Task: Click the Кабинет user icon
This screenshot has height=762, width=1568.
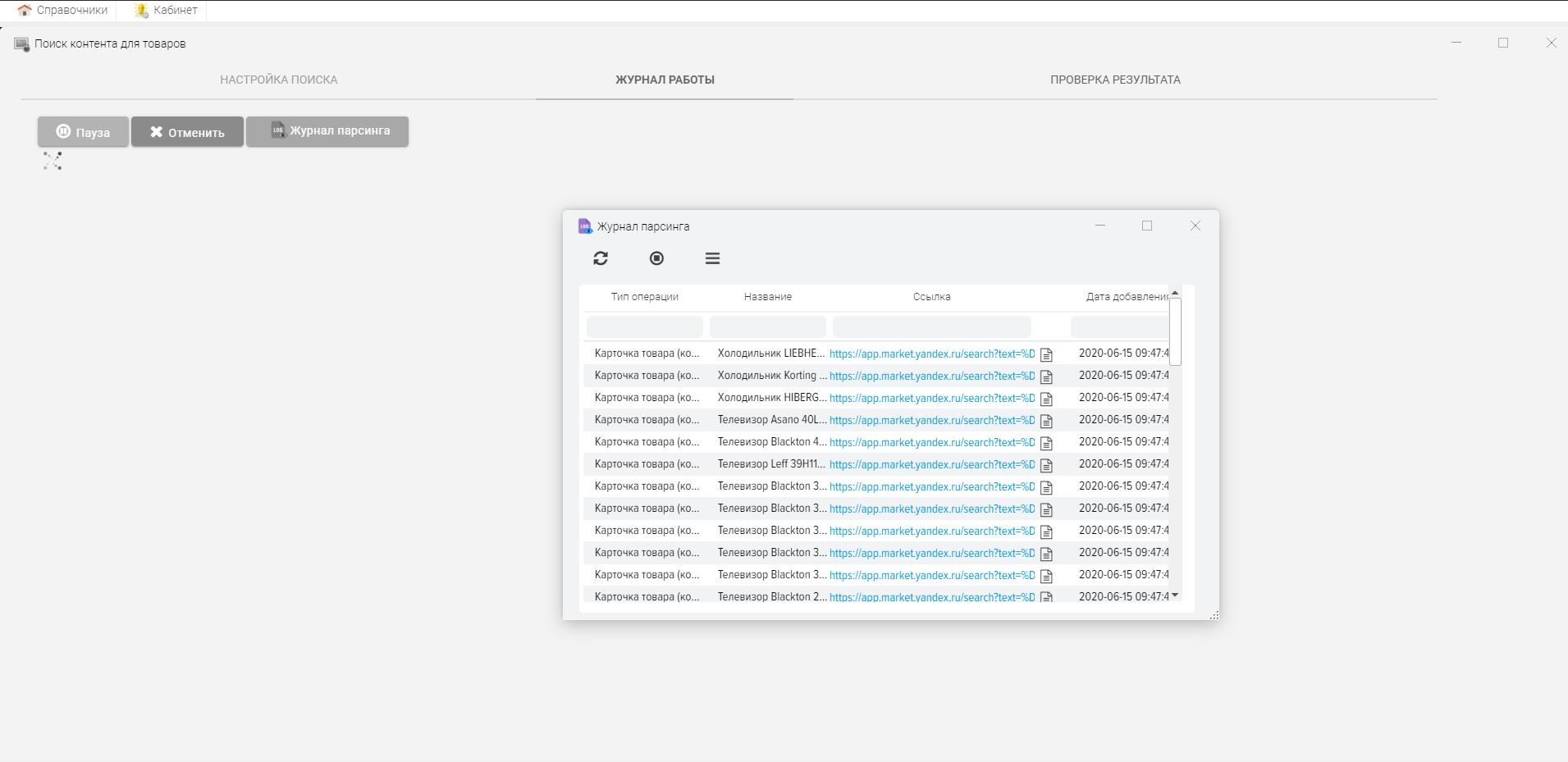Action: (141, 10)
